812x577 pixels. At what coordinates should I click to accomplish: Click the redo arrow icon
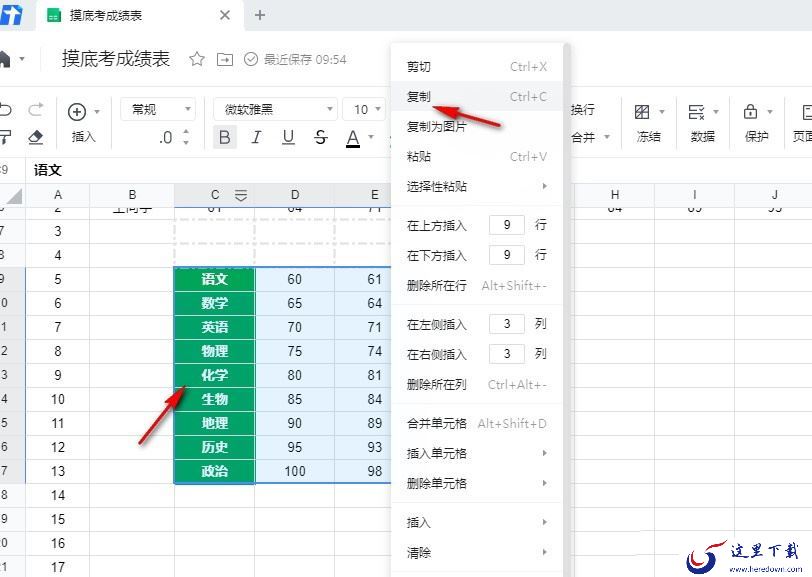point(36,109)
